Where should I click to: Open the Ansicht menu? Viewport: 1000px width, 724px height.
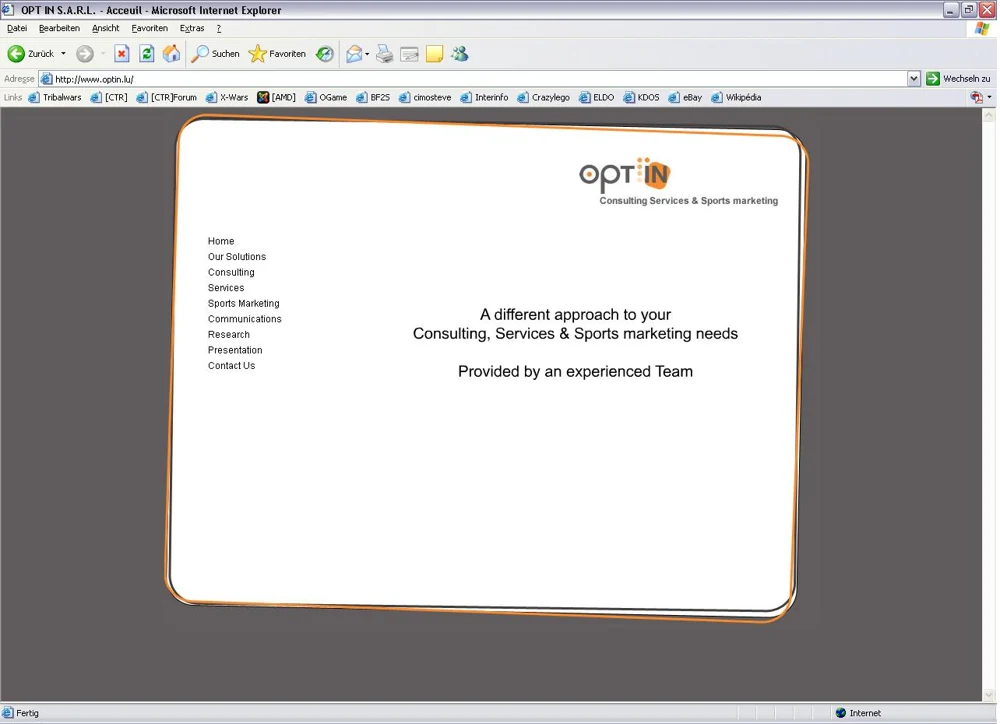105,28
